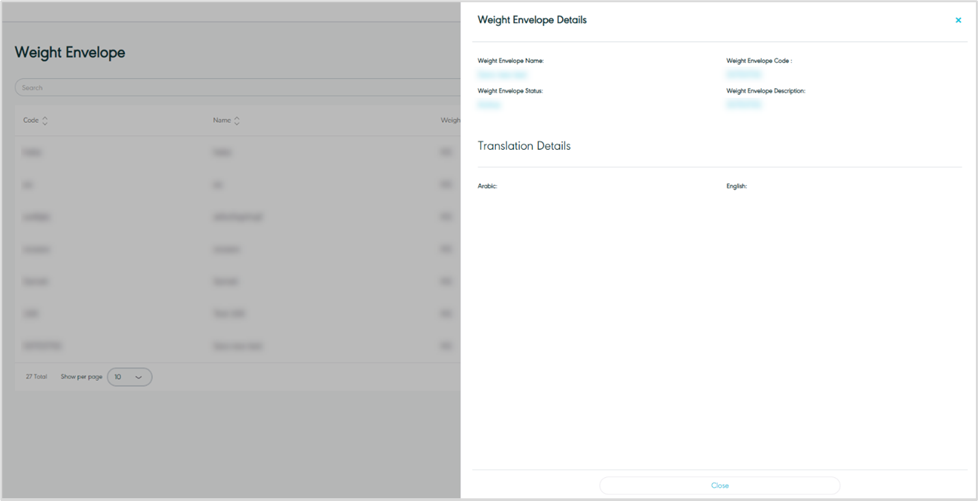Click the blurred Weight Envelope Status value
Viewport: 978px width, 501px height.
point(489,104)
